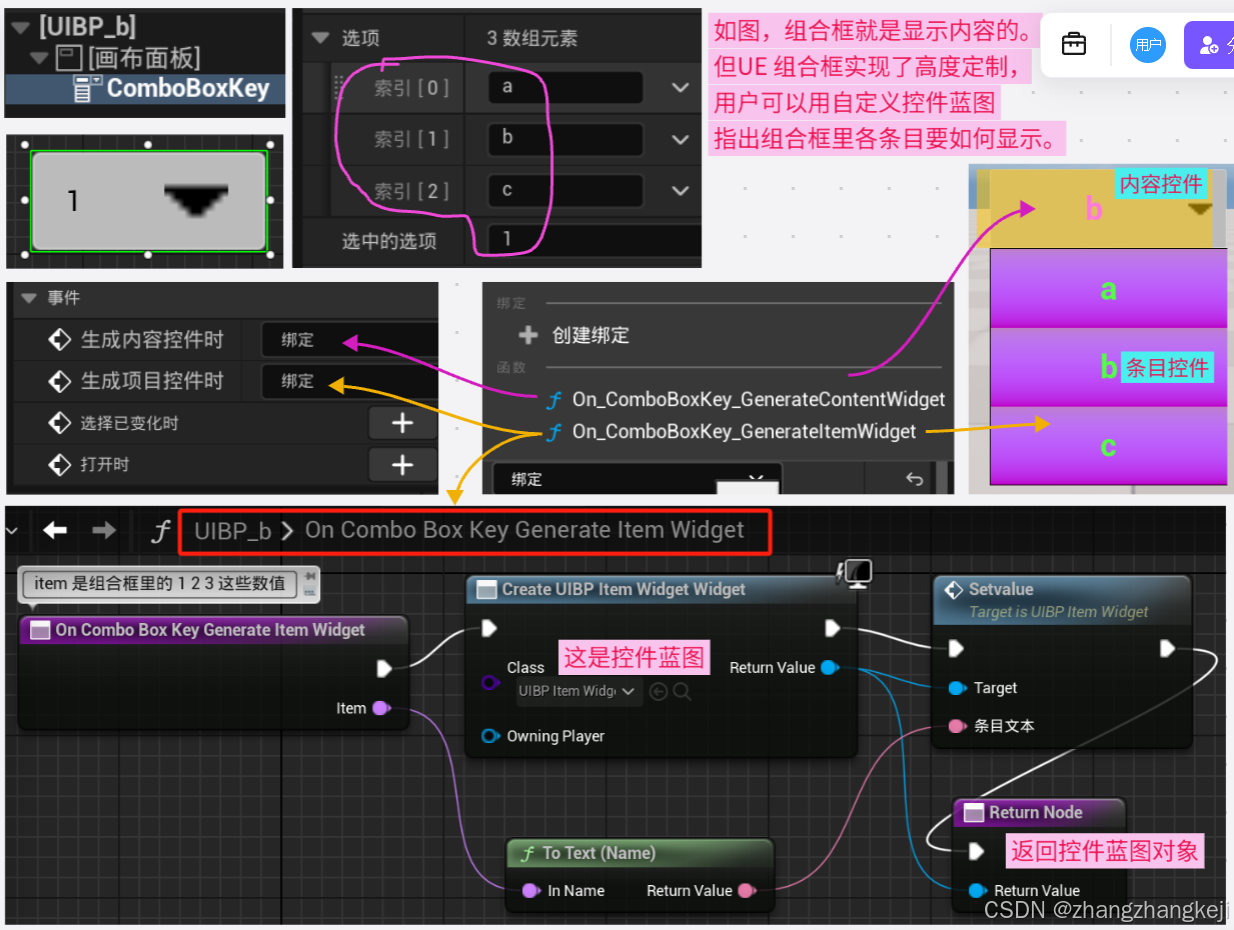The height and width of the screenshot is (930, 1234).
Task: Click the Owning Player input pin
Action: click(490, 736)
